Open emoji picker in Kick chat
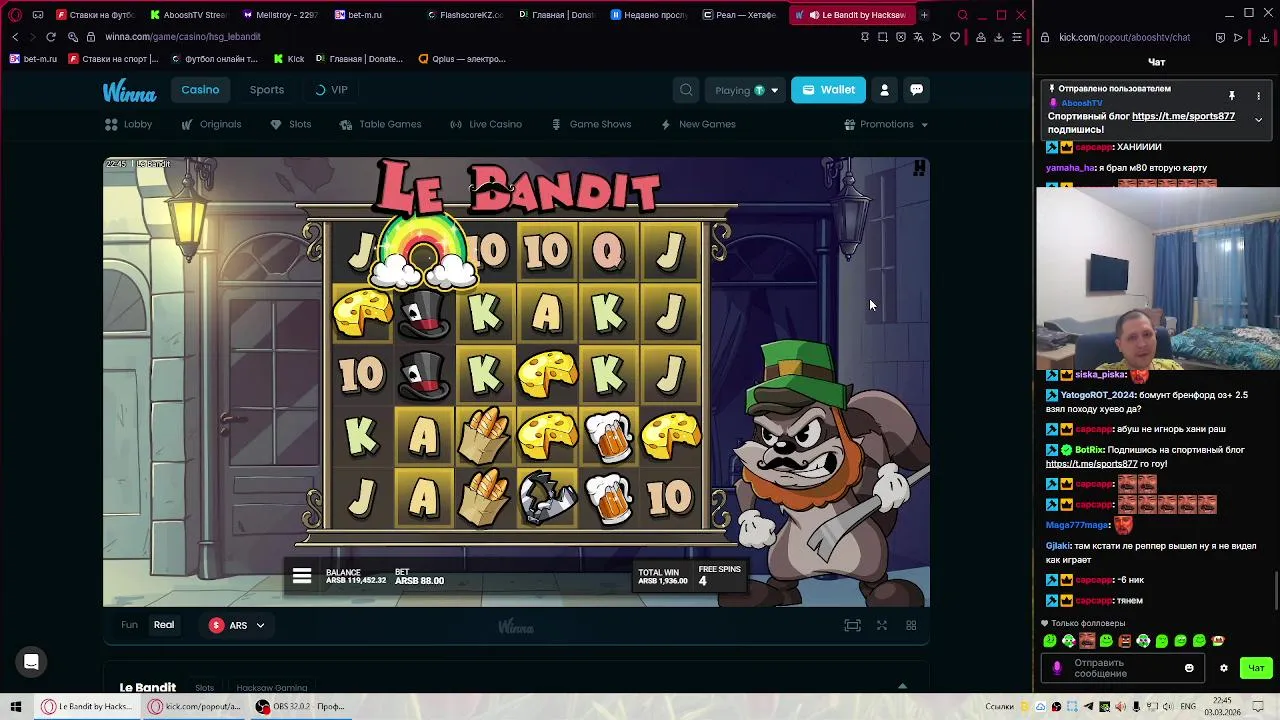Image resolution: width=1280 pixels, height=720 pixels. 1189,668
